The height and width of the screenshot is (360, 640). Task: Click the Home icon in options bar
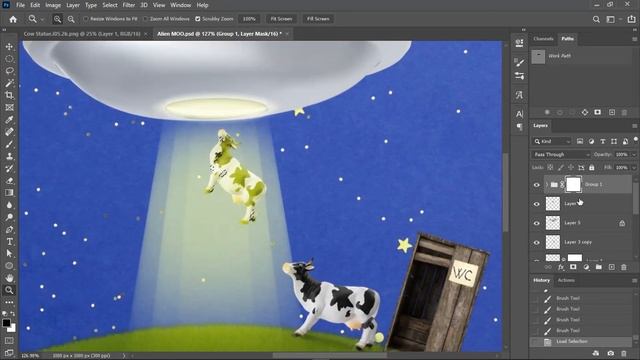(13, 19)
